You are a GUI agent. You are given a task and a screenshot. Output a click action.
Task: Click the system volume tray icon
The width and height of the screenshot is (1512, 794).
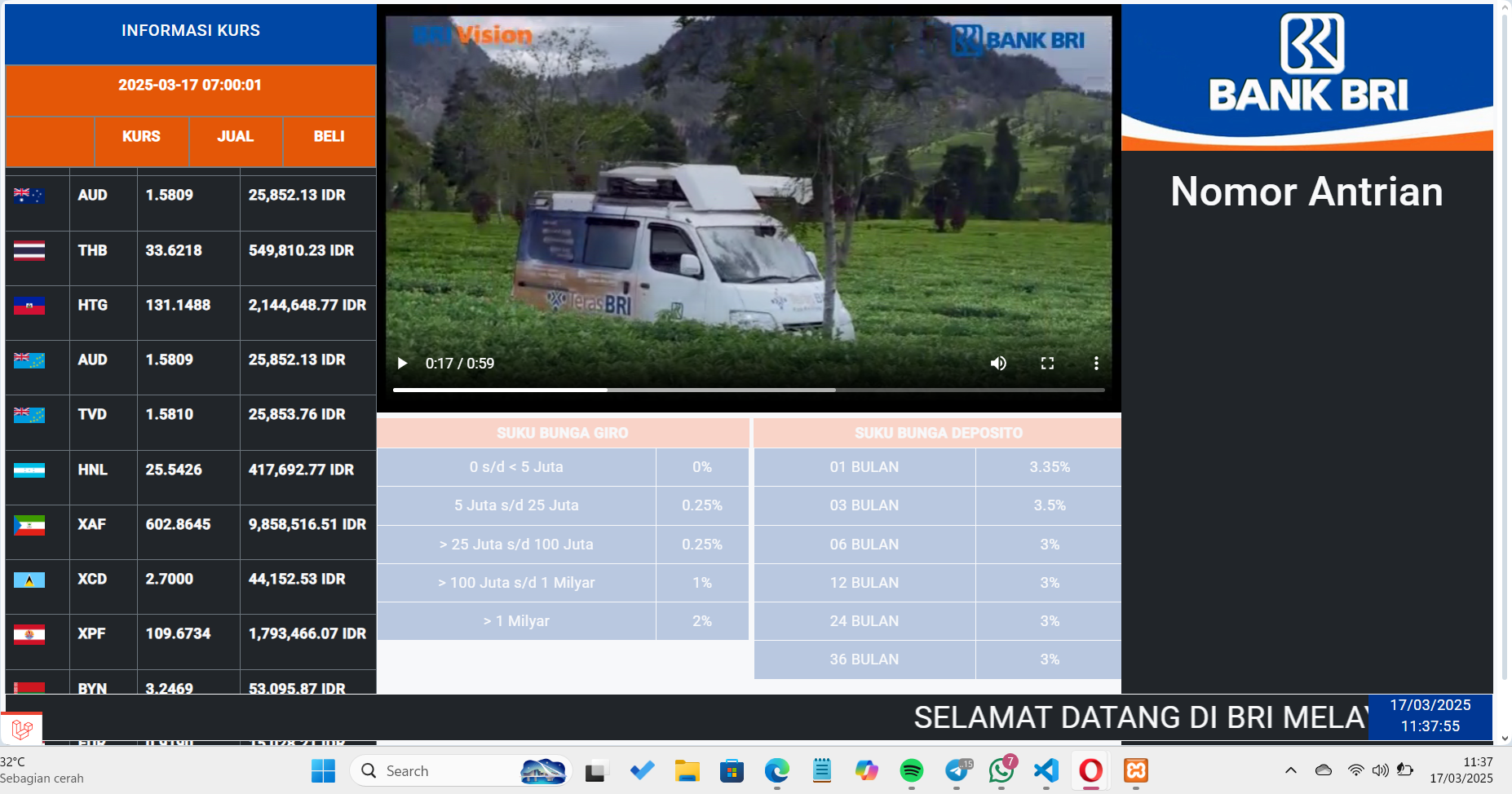[1380, 770]
